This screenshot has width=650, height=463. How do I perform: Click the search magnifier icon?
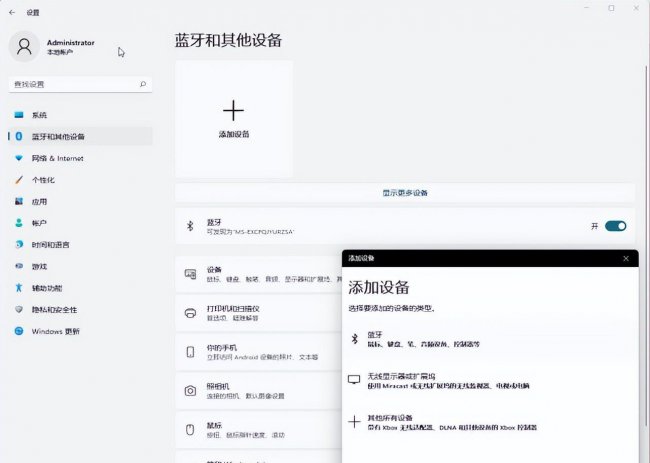point(143,84)
